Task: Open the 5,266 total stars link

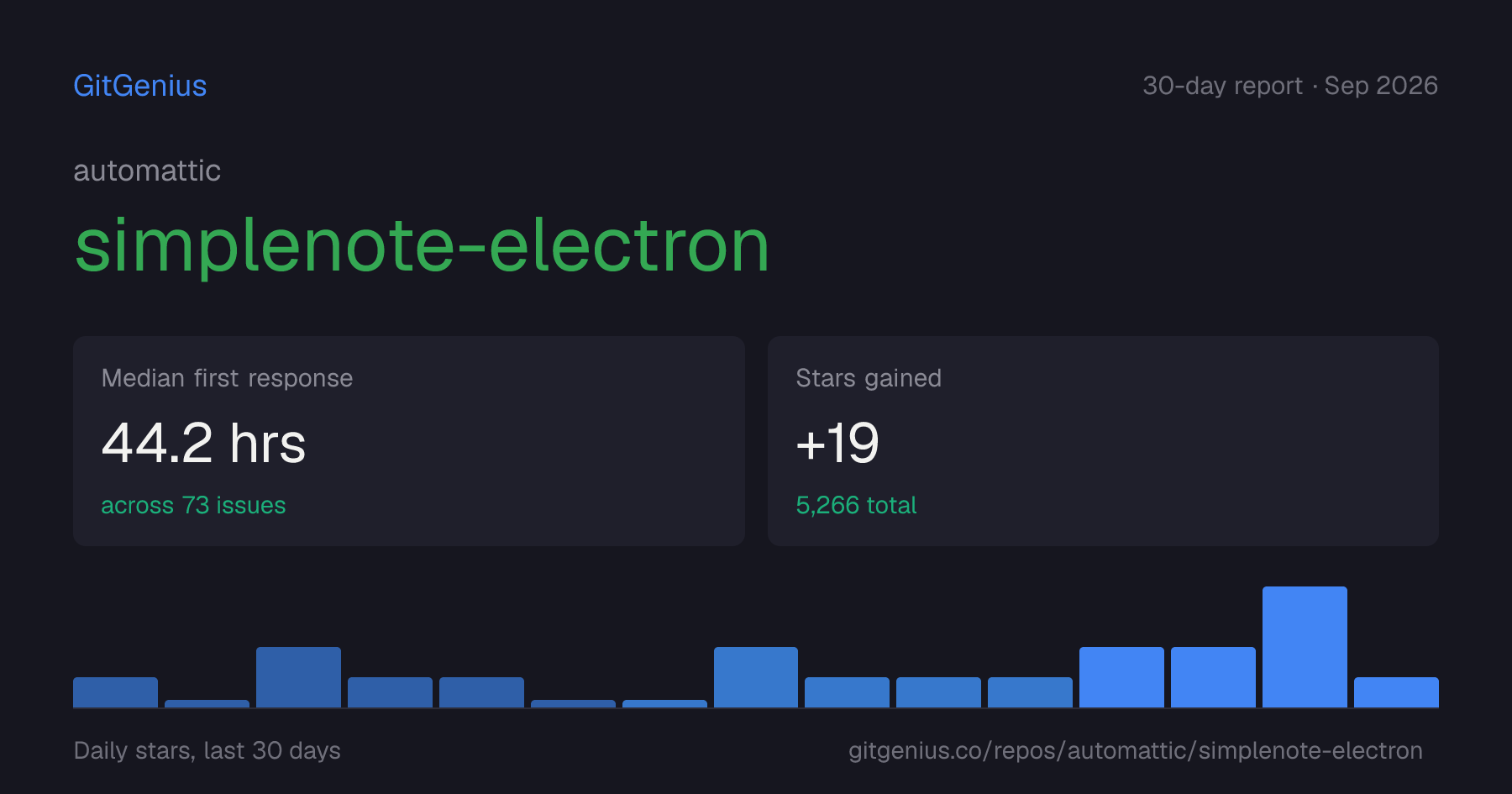Action: (856, 505)
